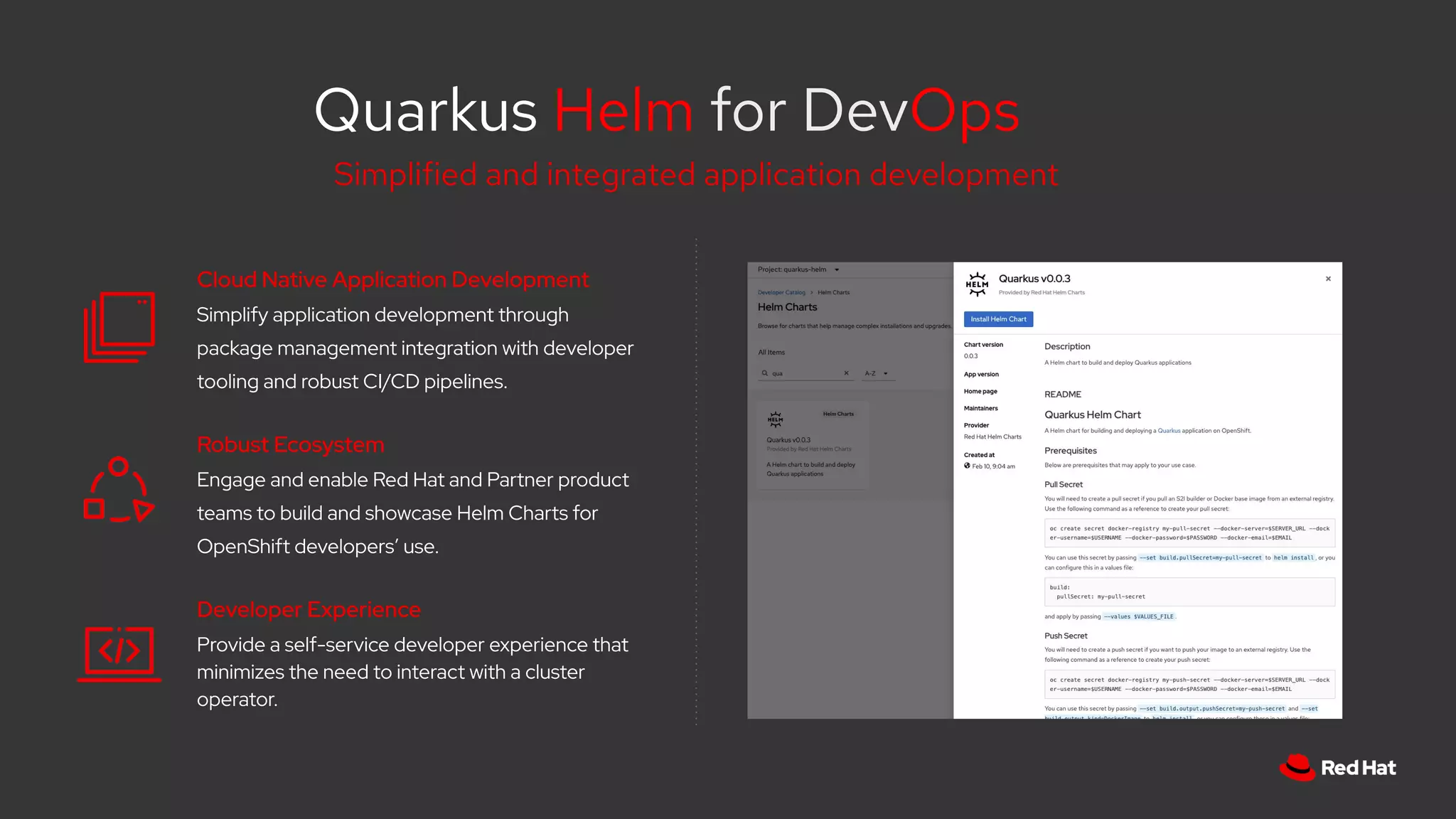Click the 'App version' label
Viewport: 1456px width, 819px height.
click(981, 375)
